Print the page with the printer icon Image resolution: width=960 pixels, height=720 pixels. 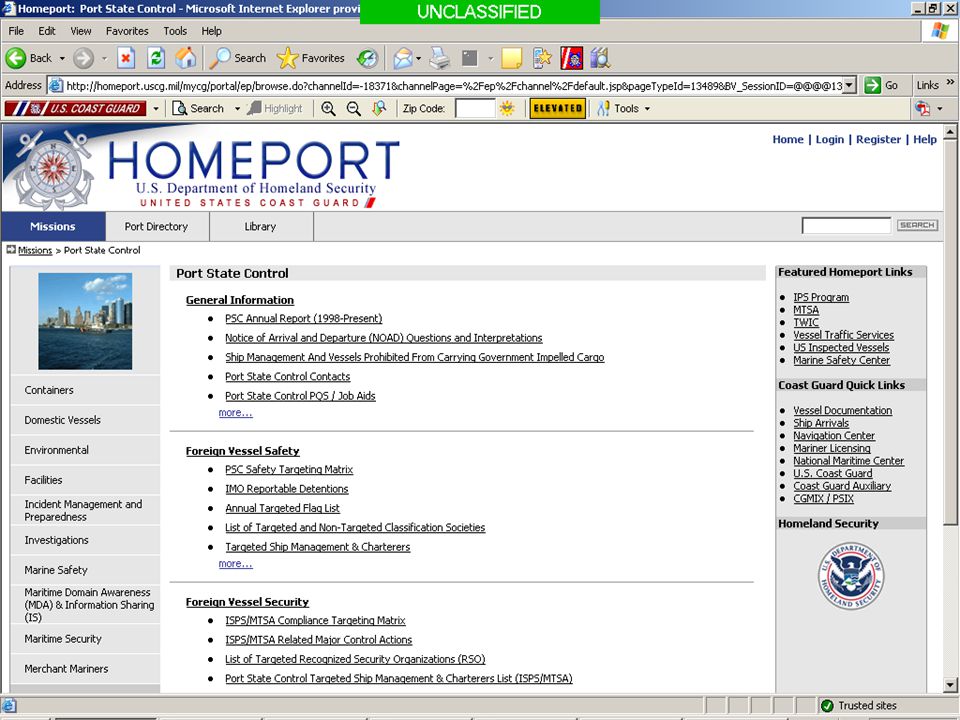click(x=439, y=58)
